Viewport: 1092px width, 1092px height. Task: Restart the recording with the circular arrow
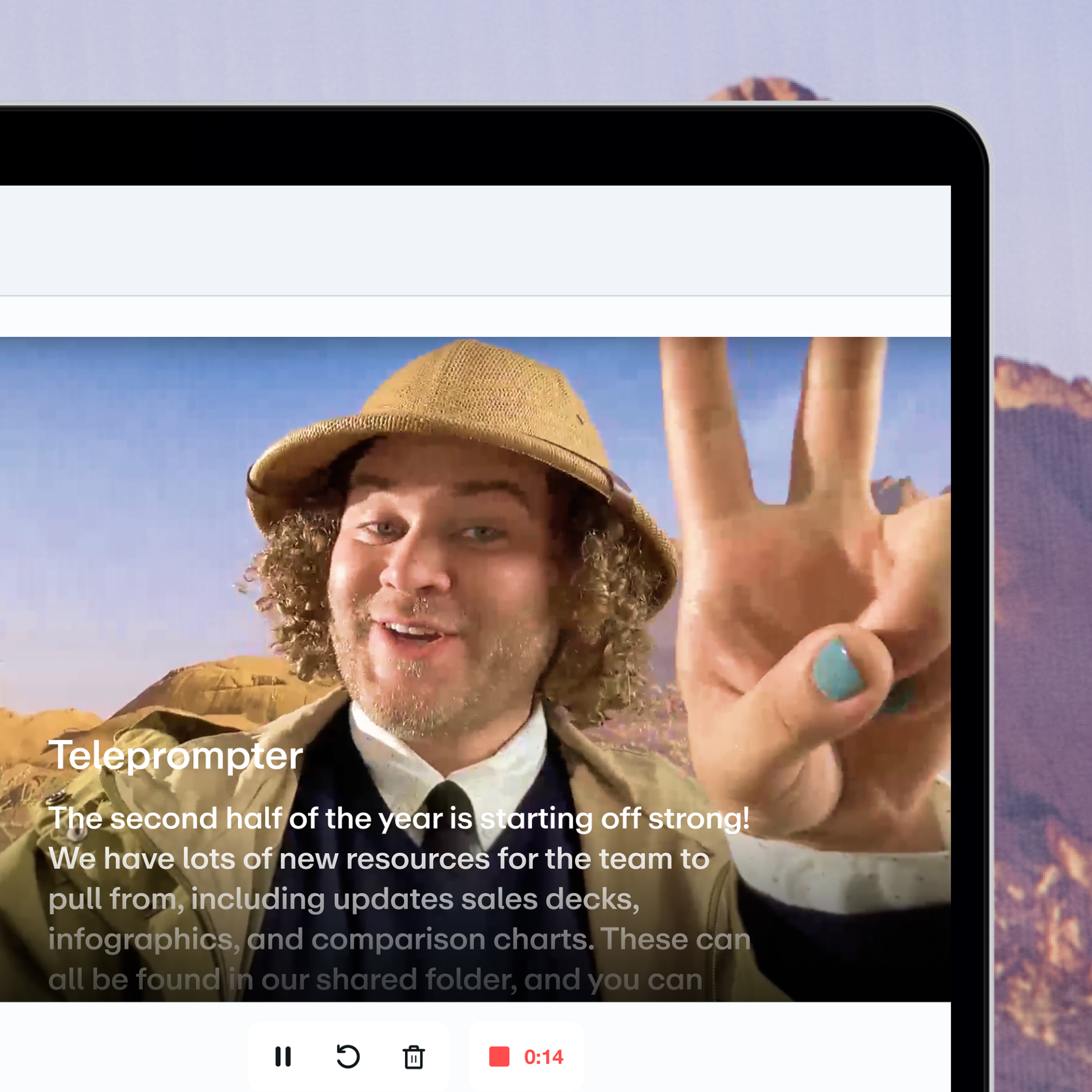tap(348, 1056)
